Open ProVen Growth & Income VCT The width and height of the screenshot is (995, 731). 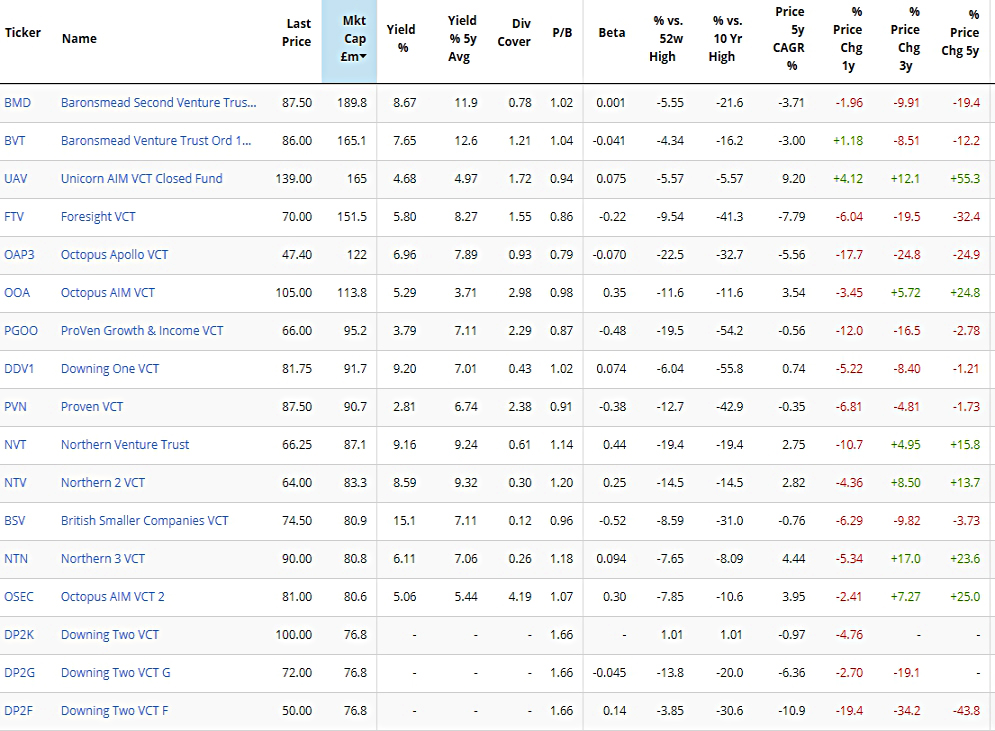[142, 331]
